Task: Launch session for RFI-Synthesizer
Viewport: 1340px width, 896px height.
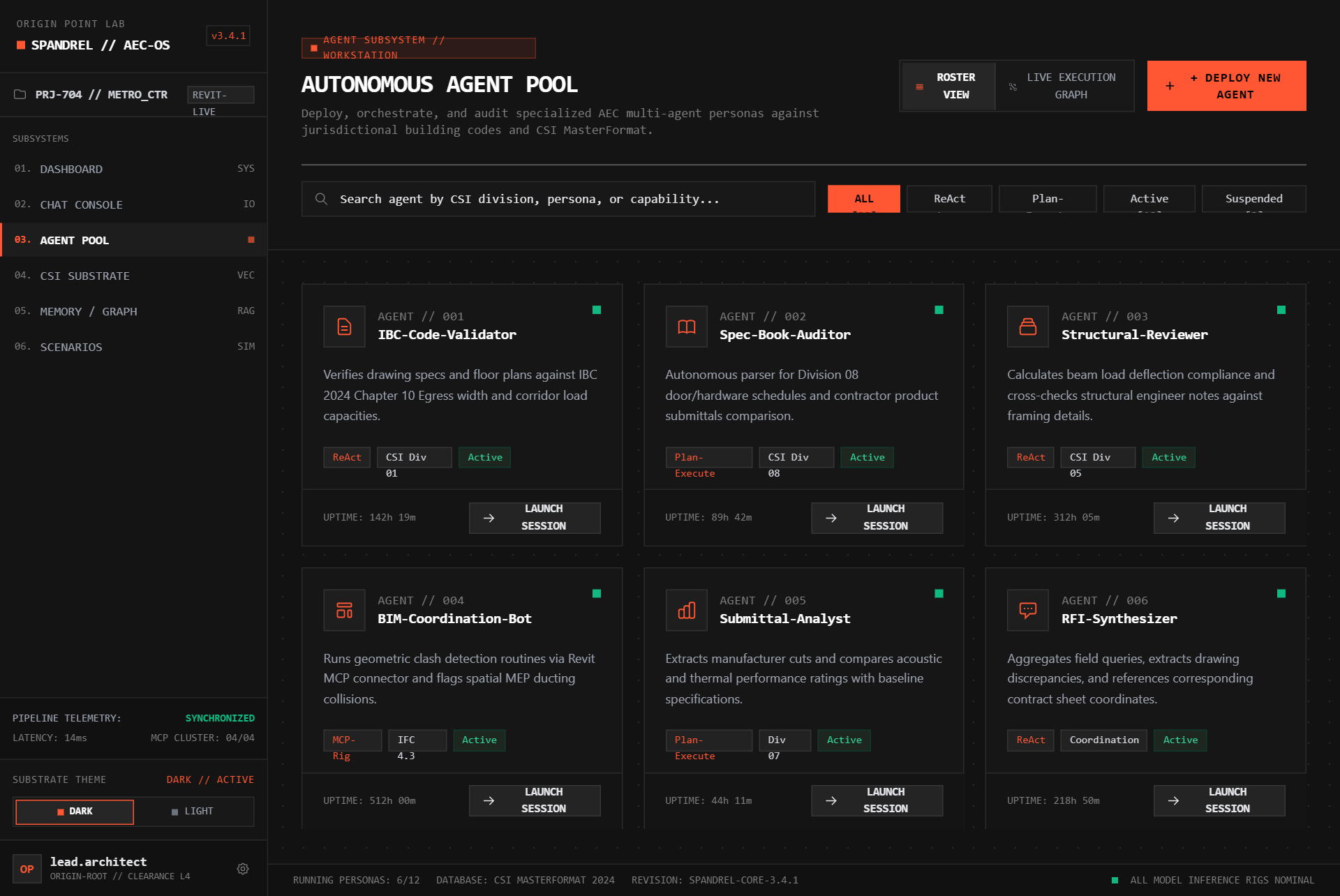Action: [1219, 800]
